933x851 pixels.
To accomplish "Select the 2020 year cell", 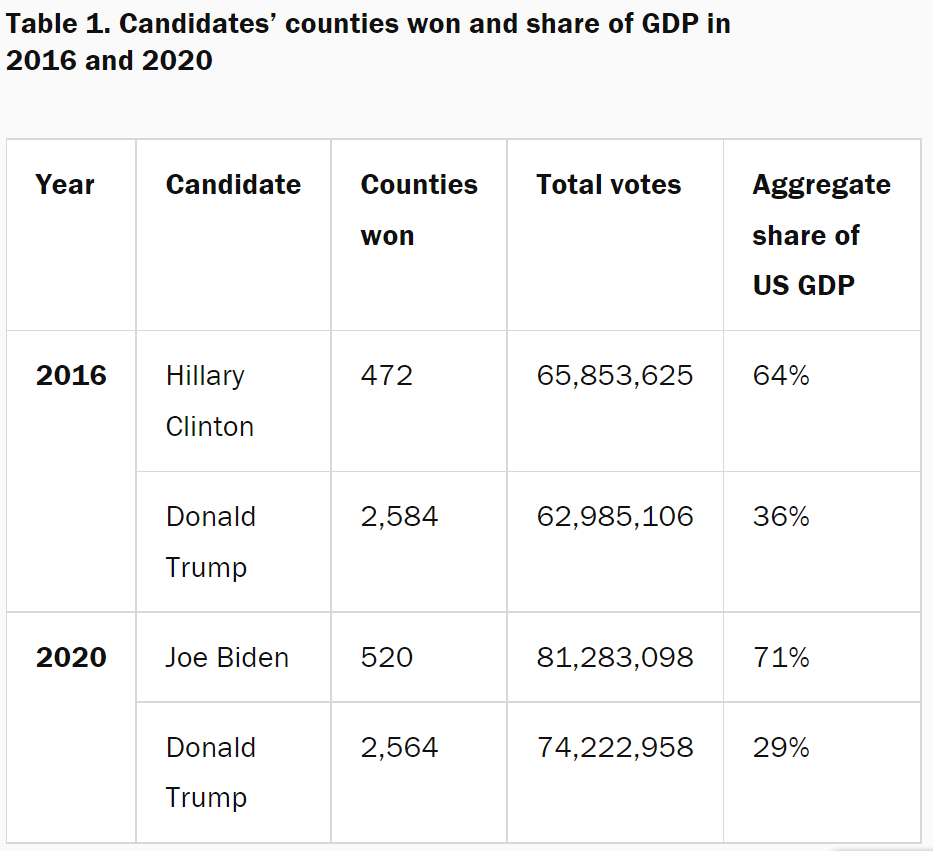I will pyautogui.click(x=71, y=658).
